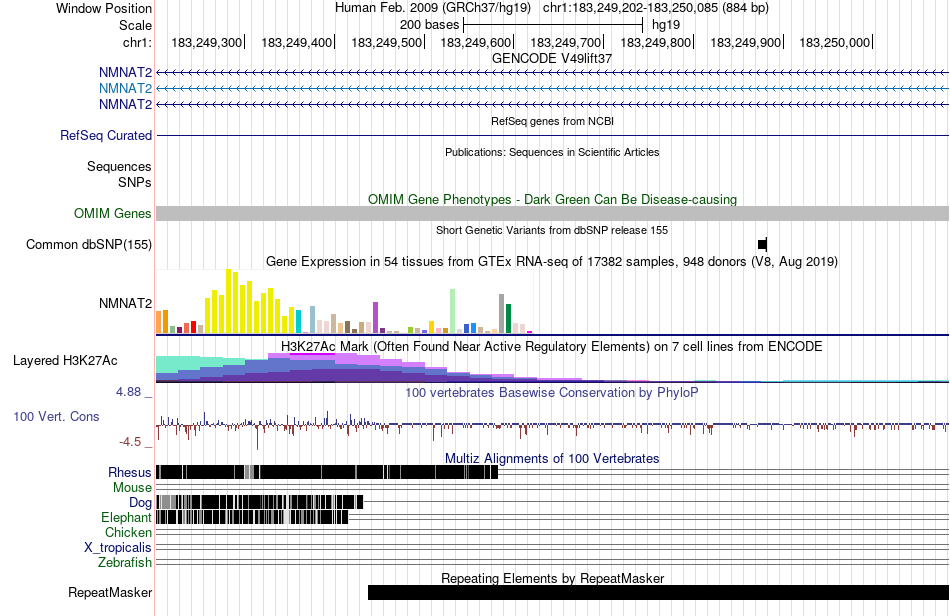Click 'Short Genetic Variants from dbSNP release 155'

[x=552, y=230]
